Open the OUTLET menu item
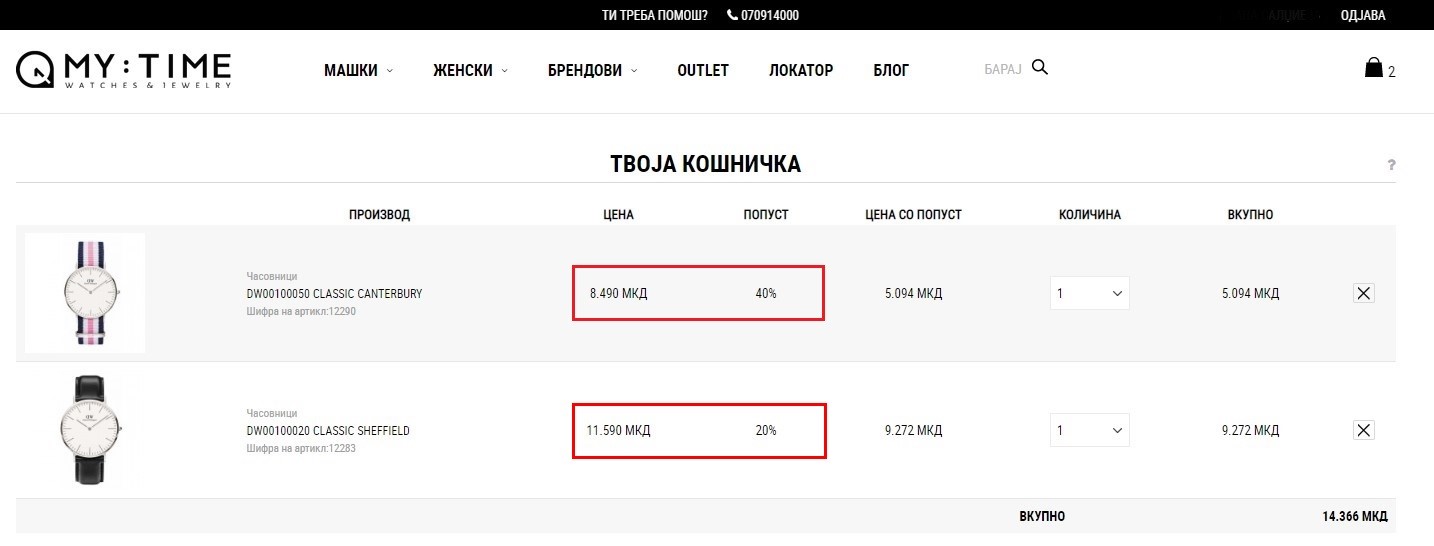1434x546 pixels. click(703, 70)
